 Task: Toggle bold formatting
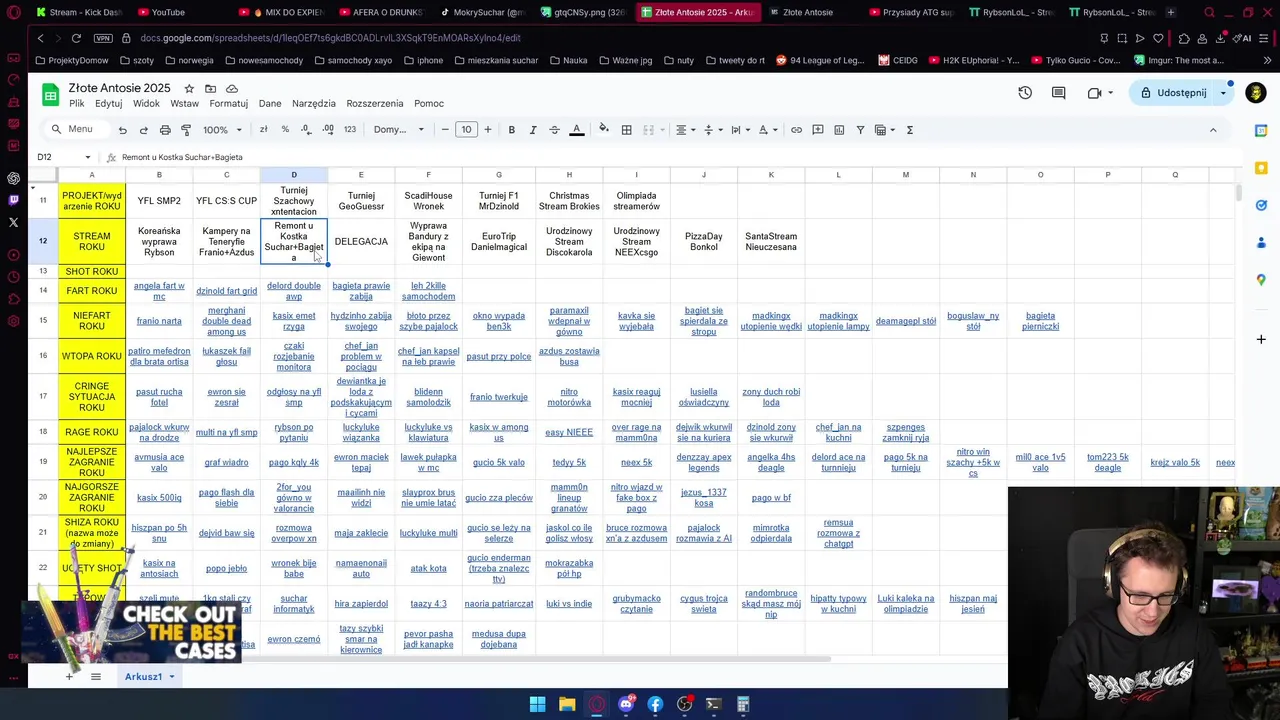tap(511, 130)
